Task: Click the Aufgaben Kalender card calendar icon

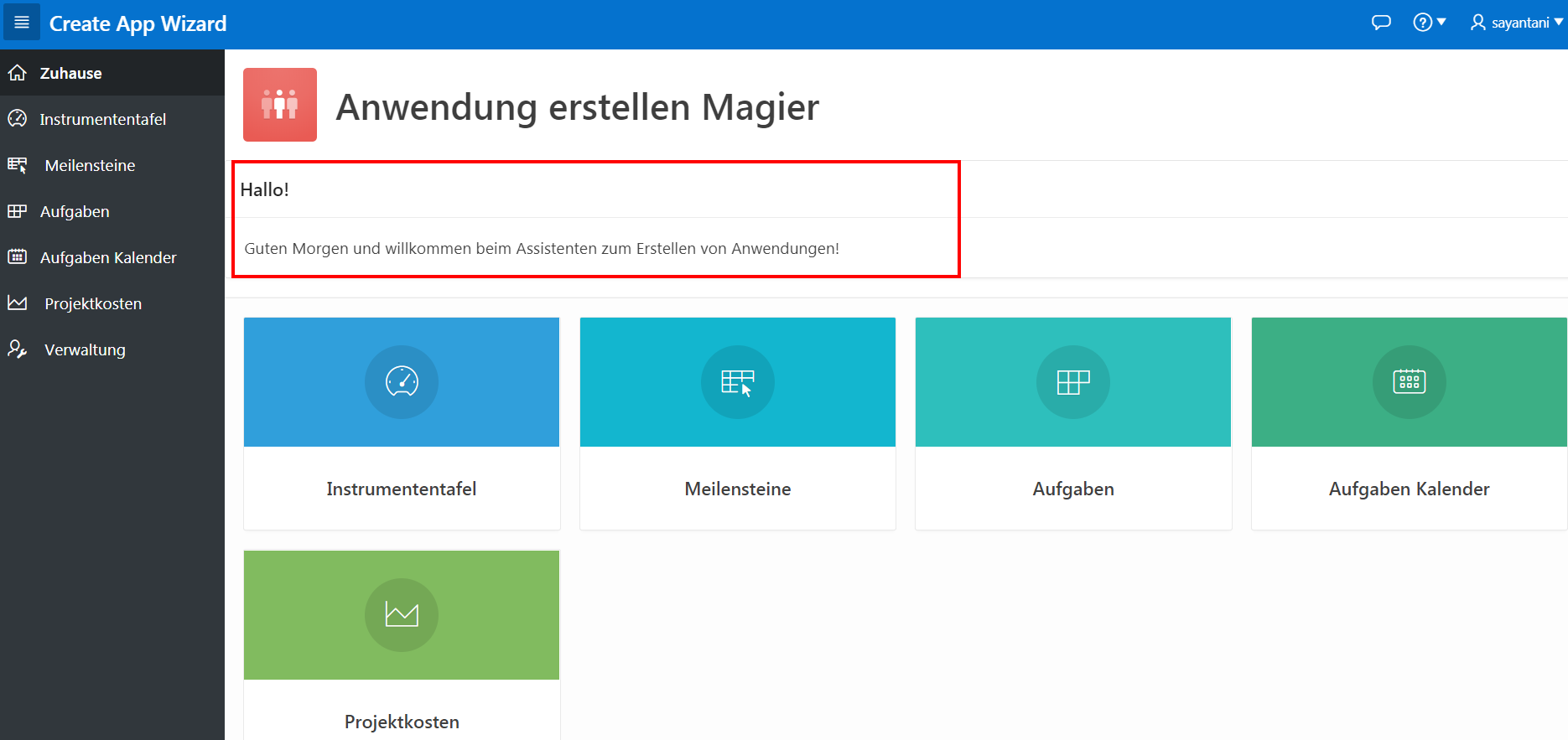Action: 1410,382
